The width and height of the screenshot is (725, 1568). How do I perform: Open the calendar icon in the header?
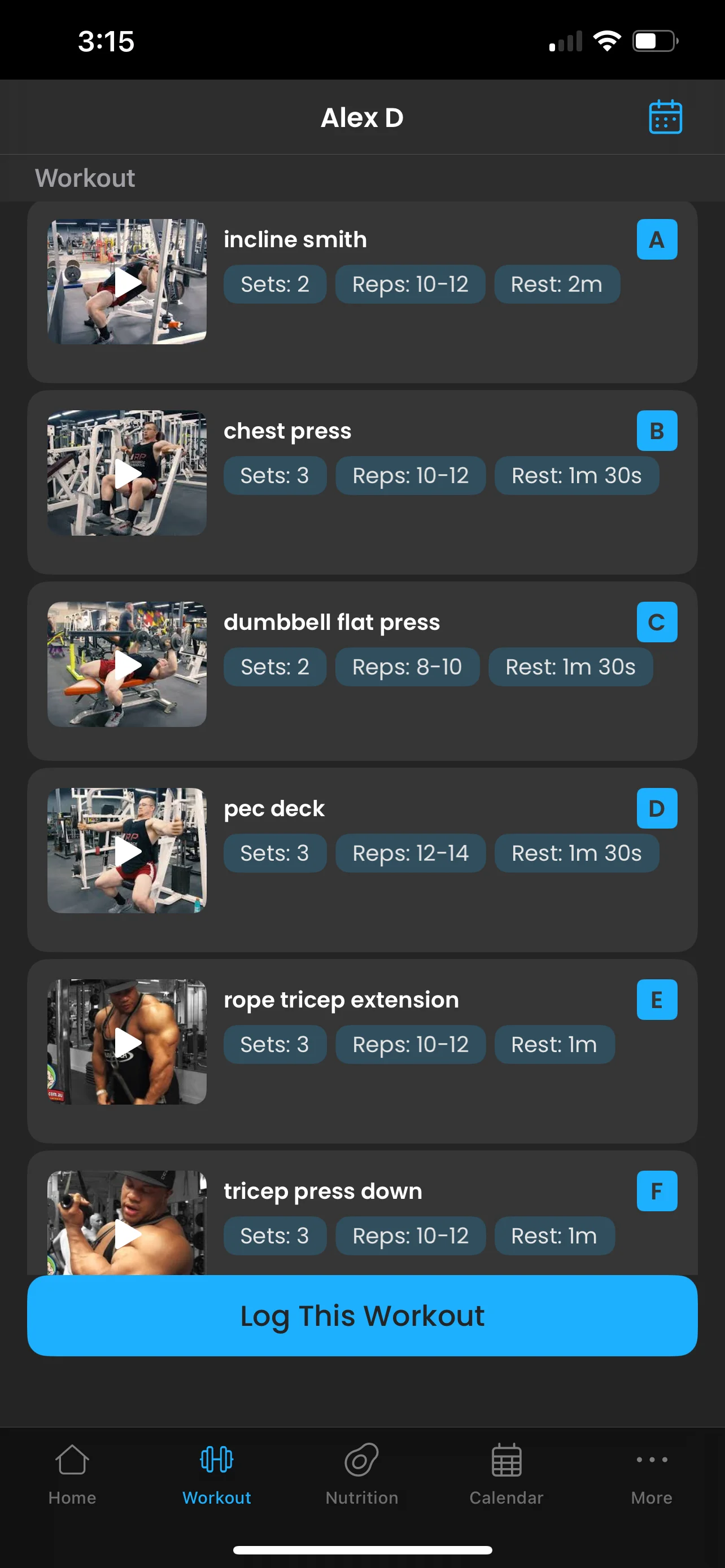point(665,117)
